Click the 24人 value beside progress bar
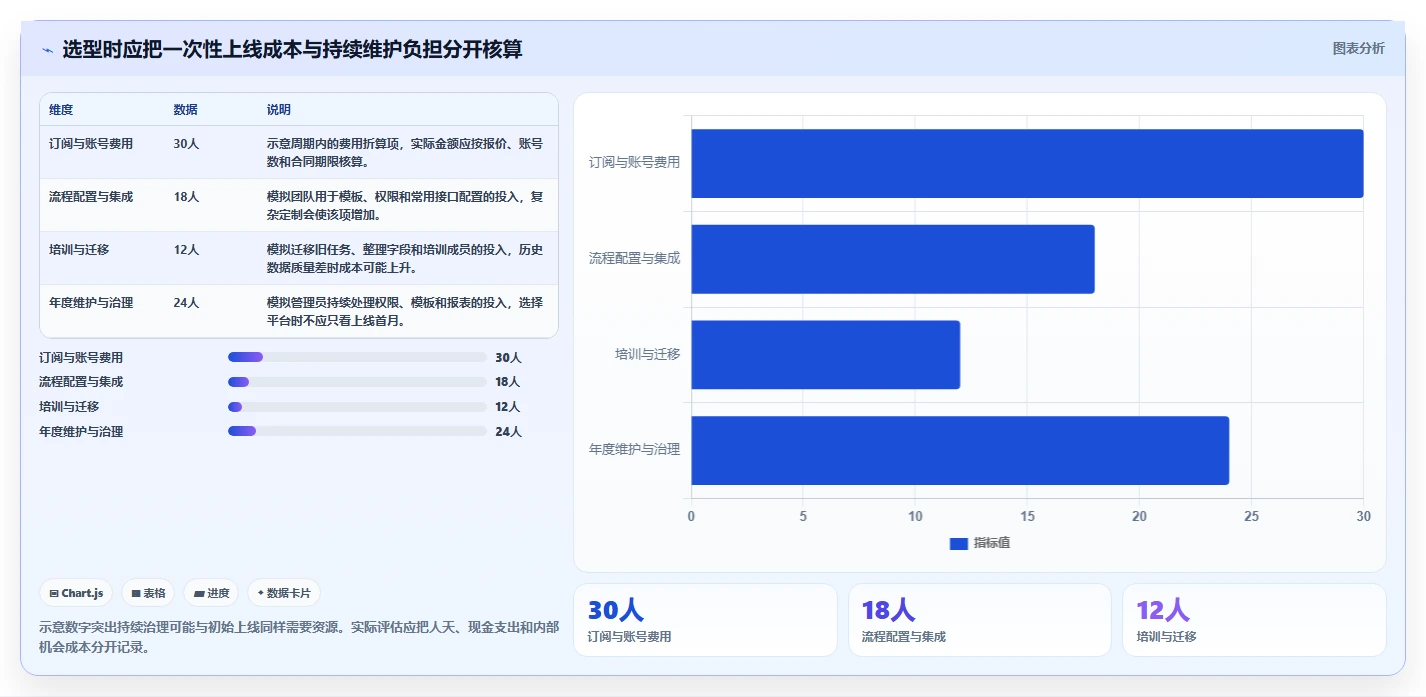1426x697 pixels. 508,432
